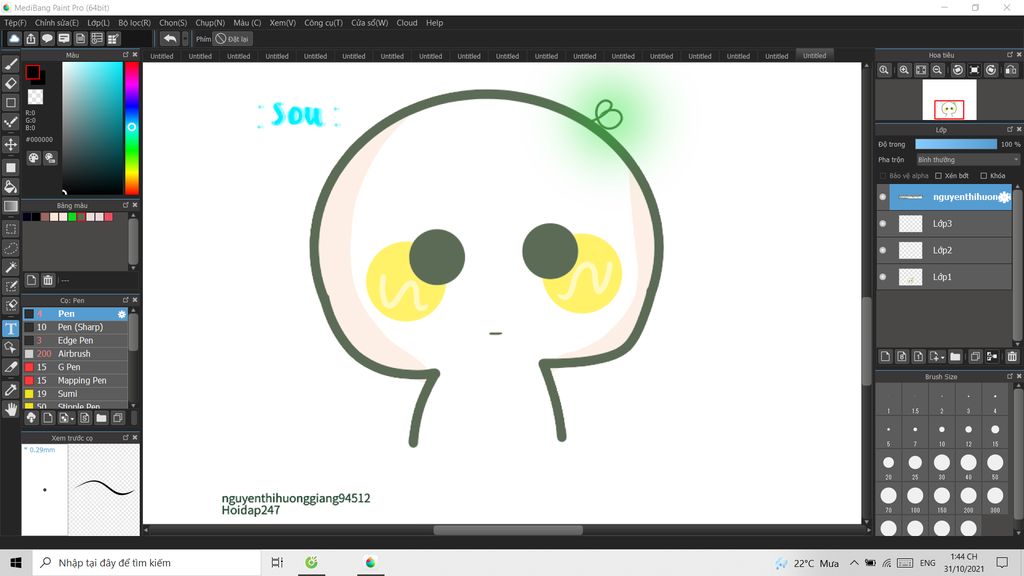The height and width of the screenshot is (576, 1024).
Task: Hide the Lớp2 layer
Action: click(883, 250)
